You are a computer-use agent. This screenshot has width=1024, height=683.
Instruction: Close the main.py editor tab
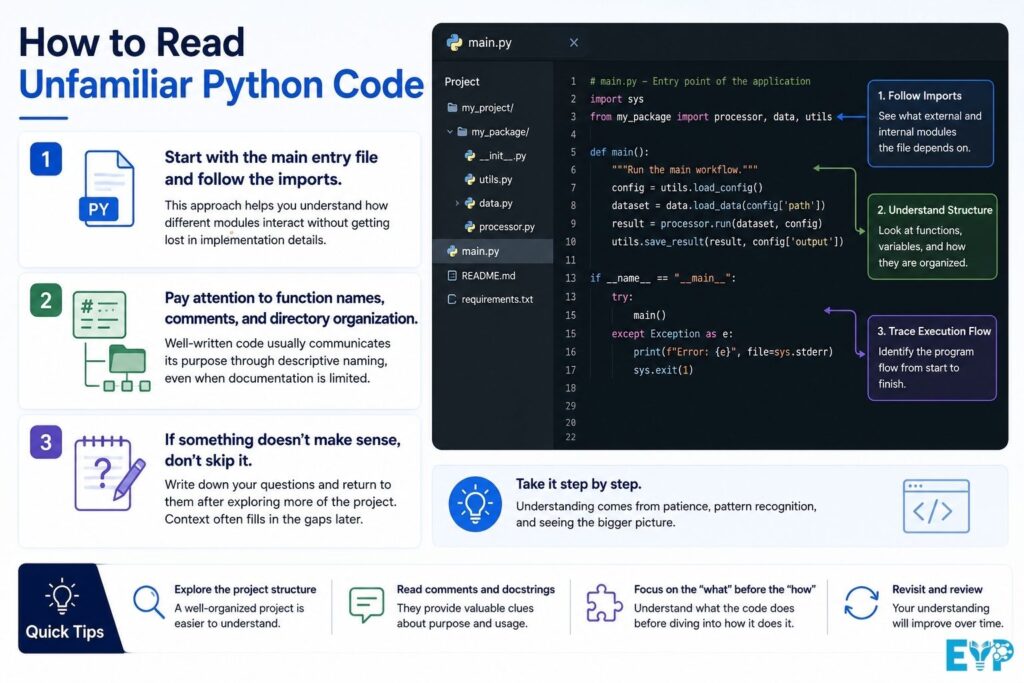pyautogui.click(x=573, y=42)
